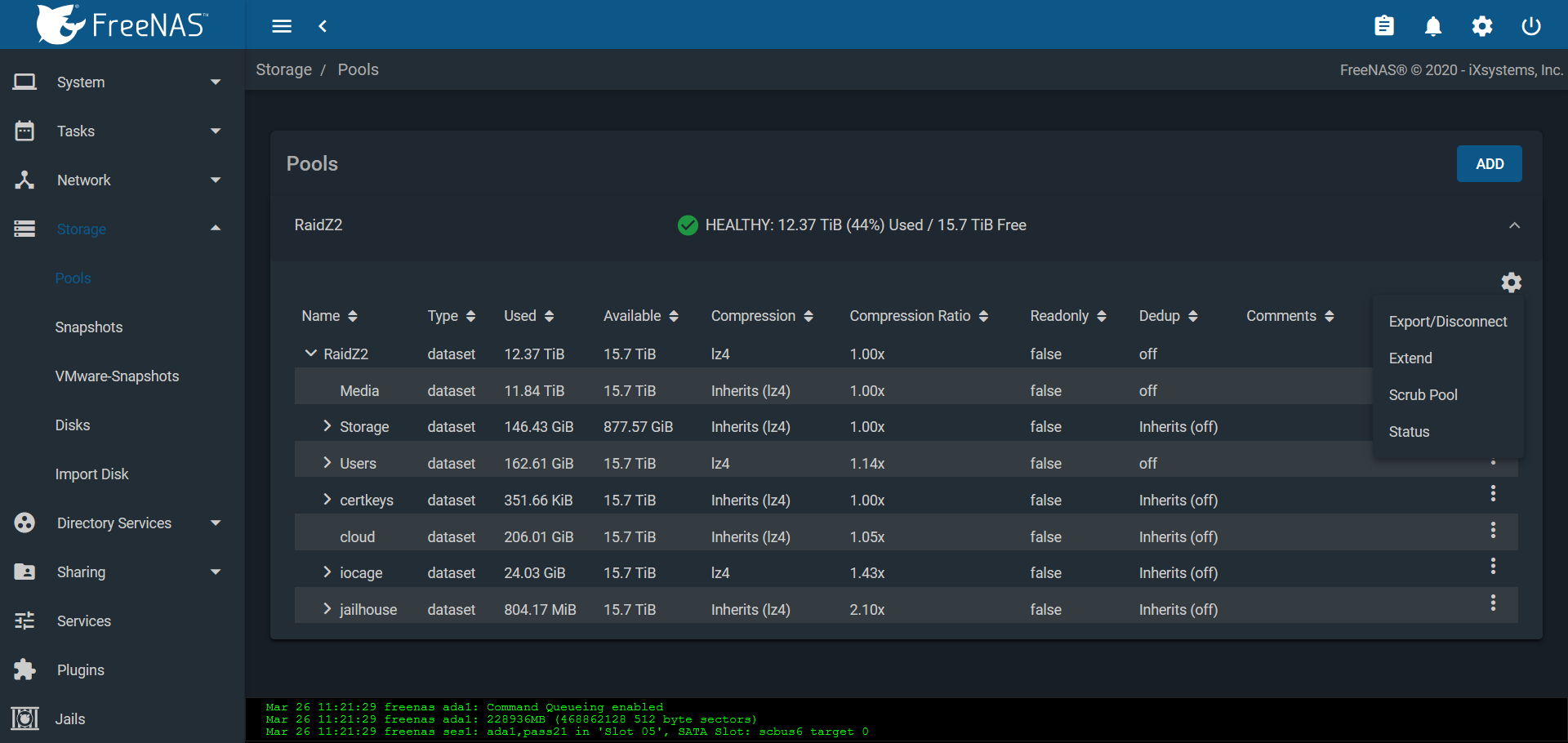Image resolution: width=1568 pixels, height=743 pixels.
Task: Expand the Sharing menu arrow
Action: point(216,572)
